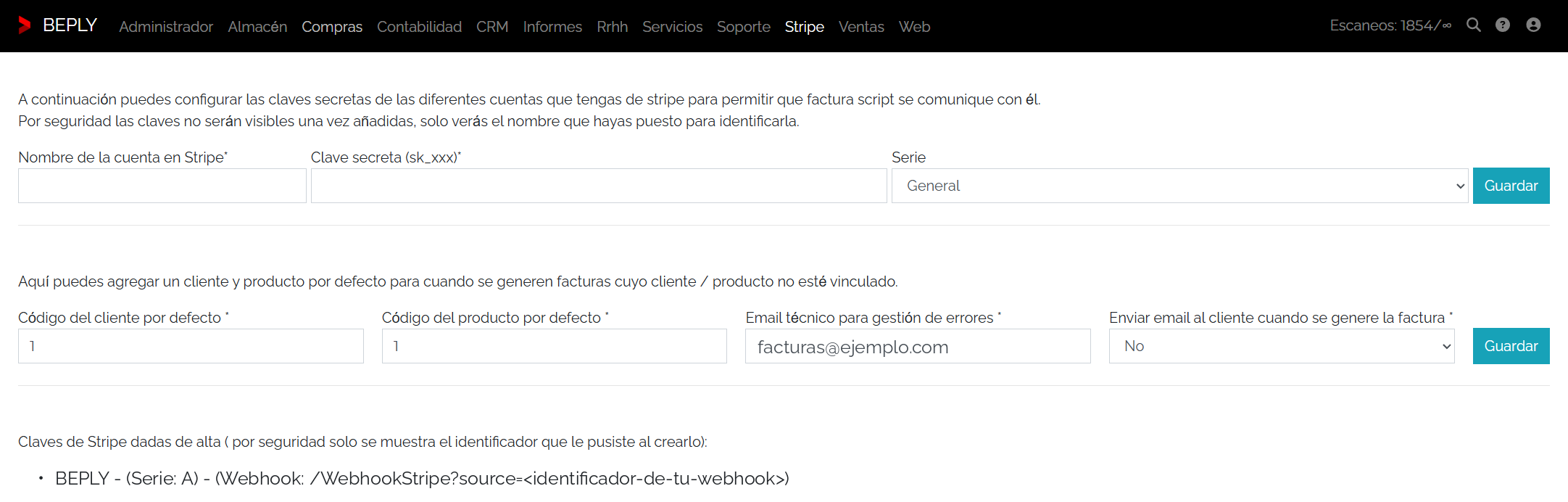Viewport: 1568px width, 502px height.
Task: Focus the Nombre de la cuenta en Stripe field
Action: [162, 186]
